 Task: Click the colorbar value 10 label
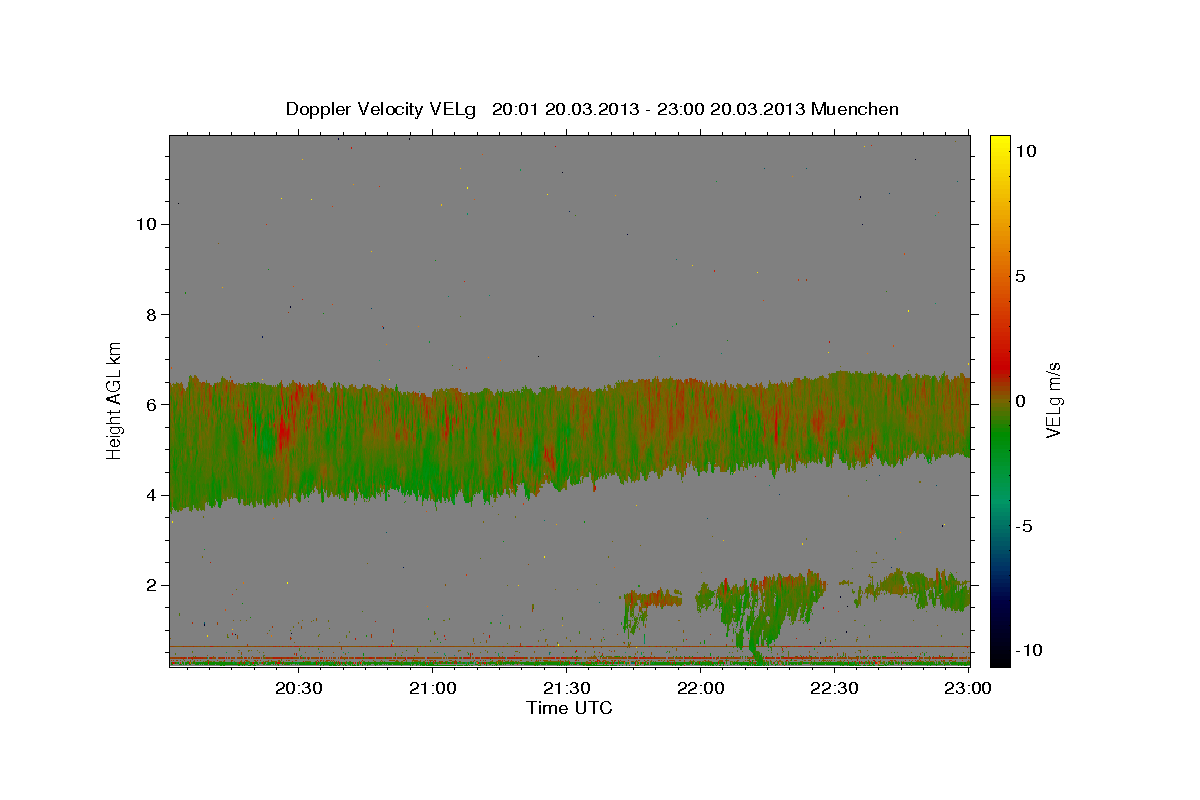(1025, 150)
